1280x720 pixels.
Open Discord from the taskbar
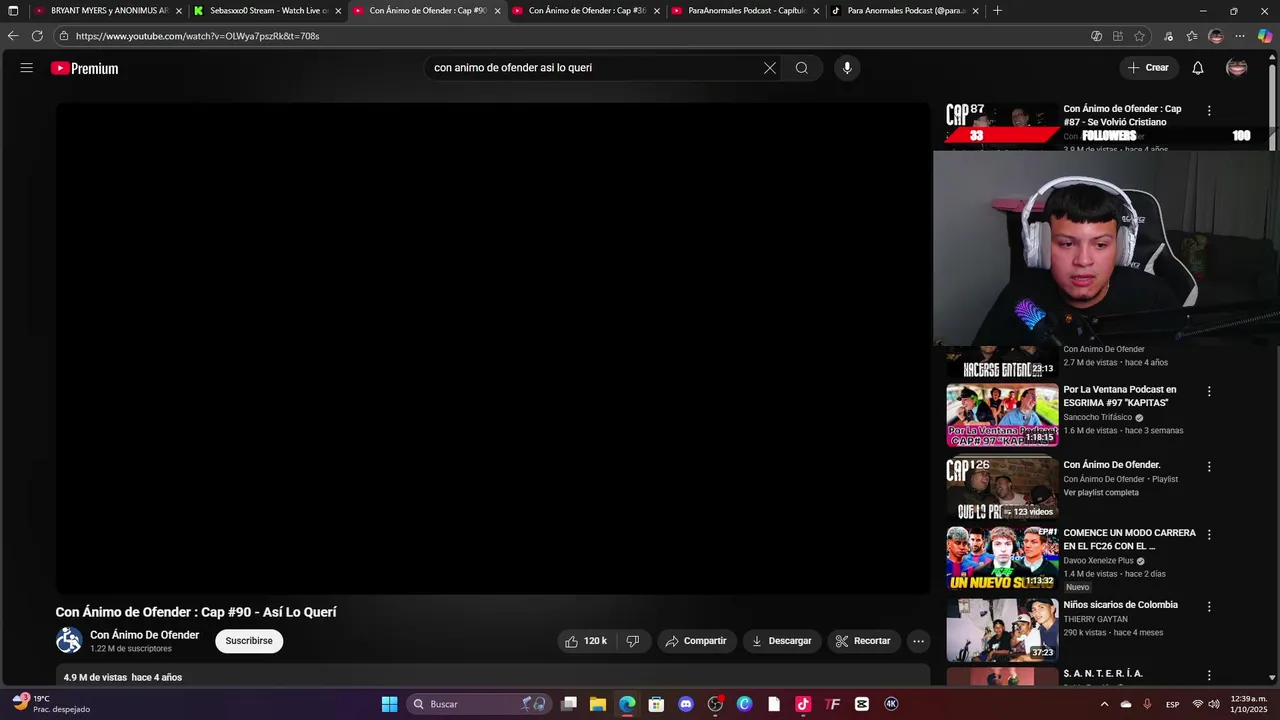(686, 704)
